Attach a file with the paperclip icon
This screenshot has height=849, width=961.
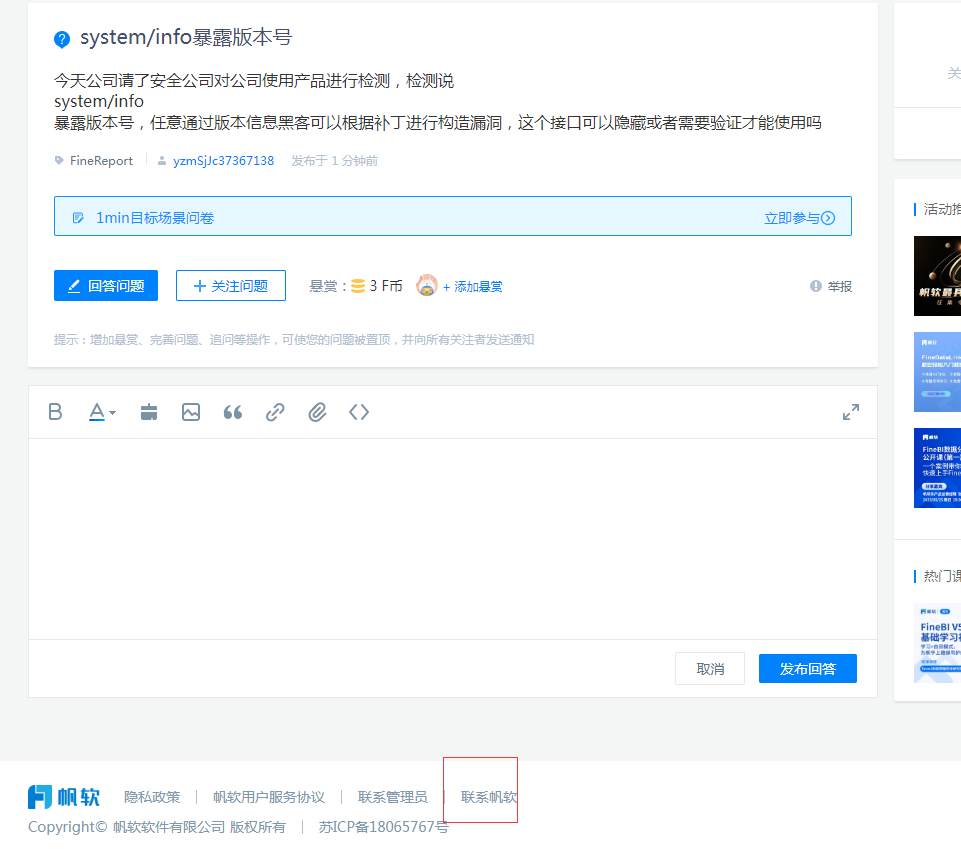pyautogui.click(x=317, y=412)
